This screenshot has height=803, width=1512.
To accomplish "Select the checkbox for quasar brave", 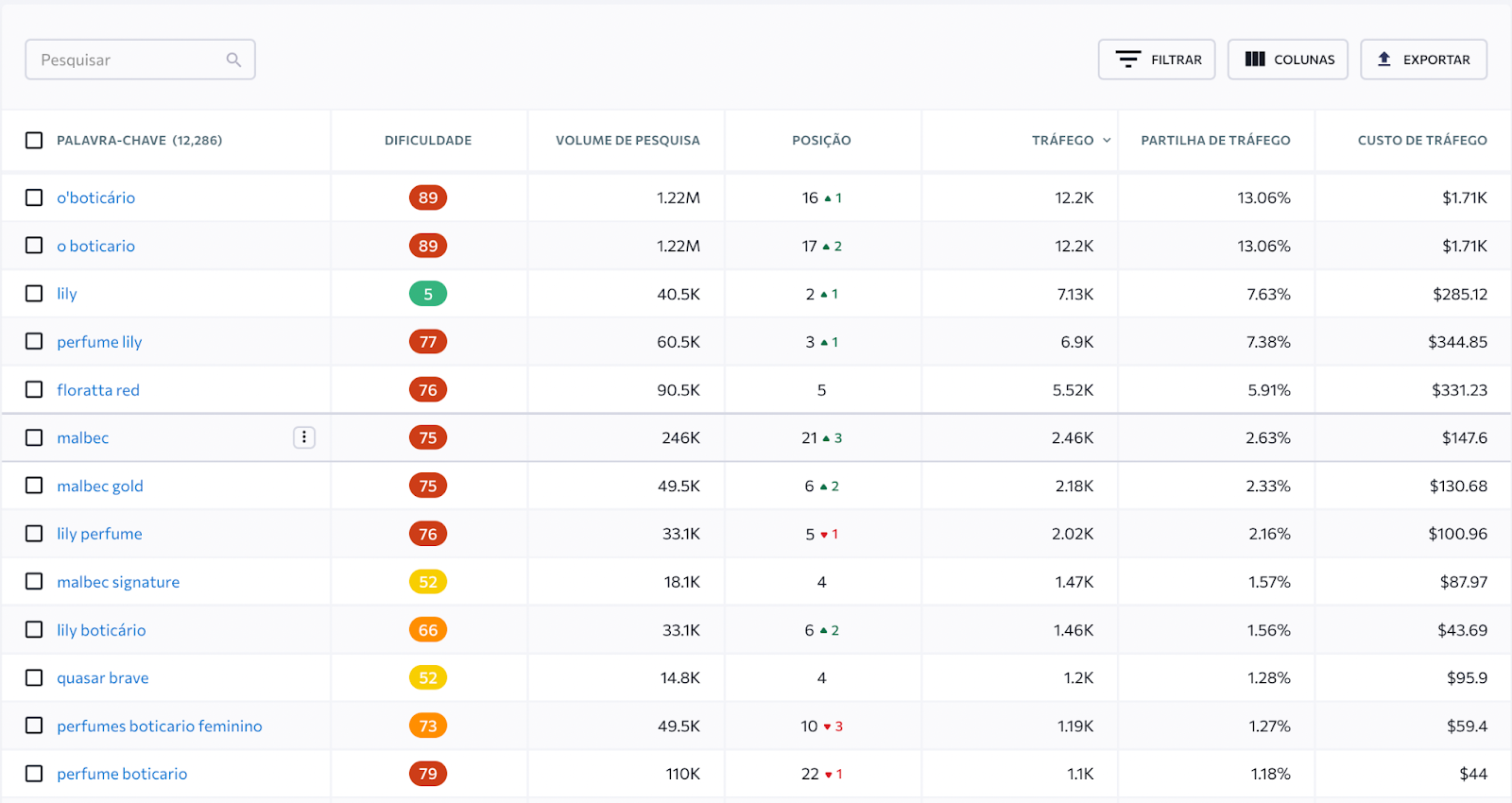I will 34,677.
